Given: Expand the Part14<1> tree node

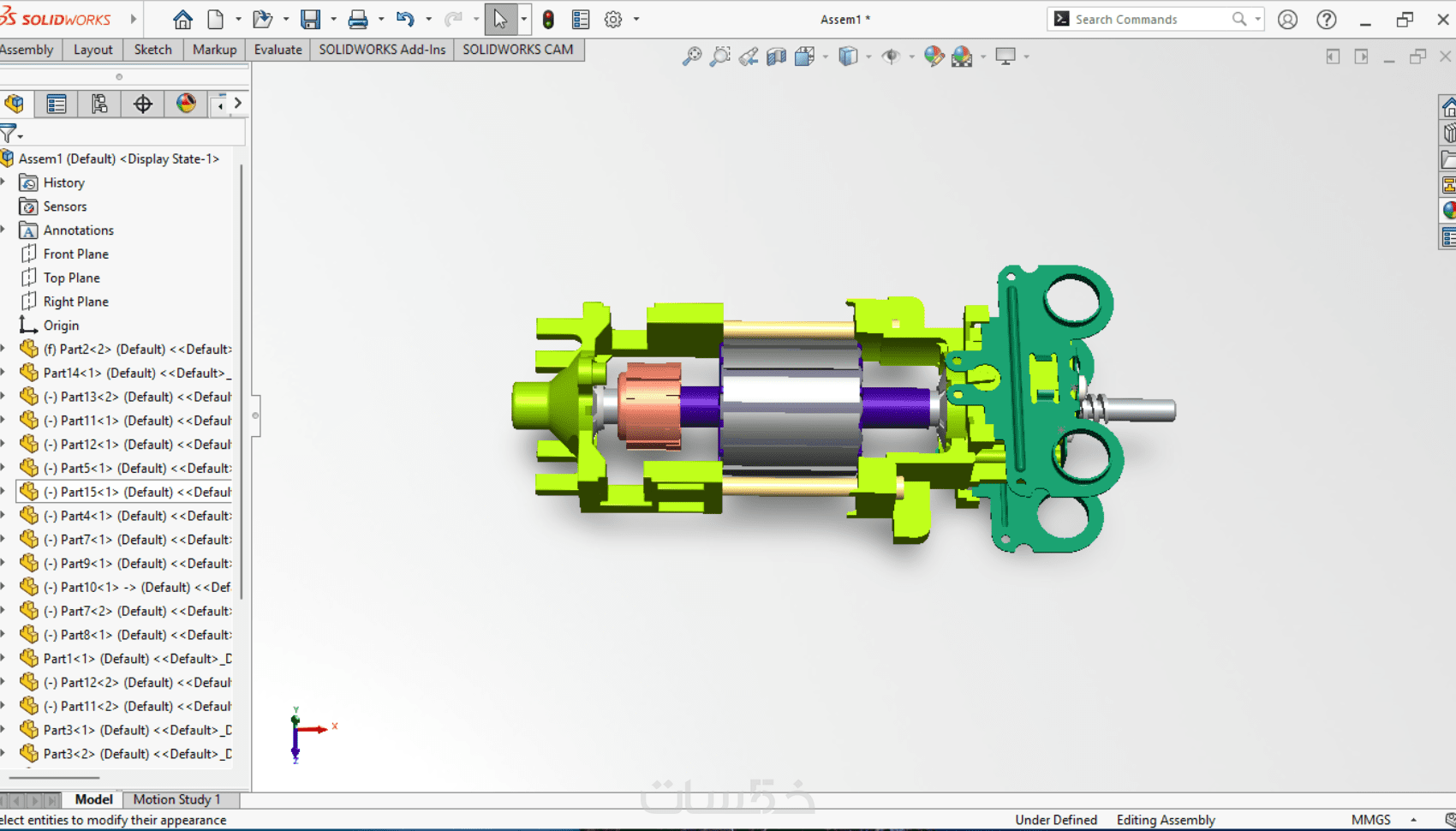Looking at the screenshot, I should tap(4, 373).
